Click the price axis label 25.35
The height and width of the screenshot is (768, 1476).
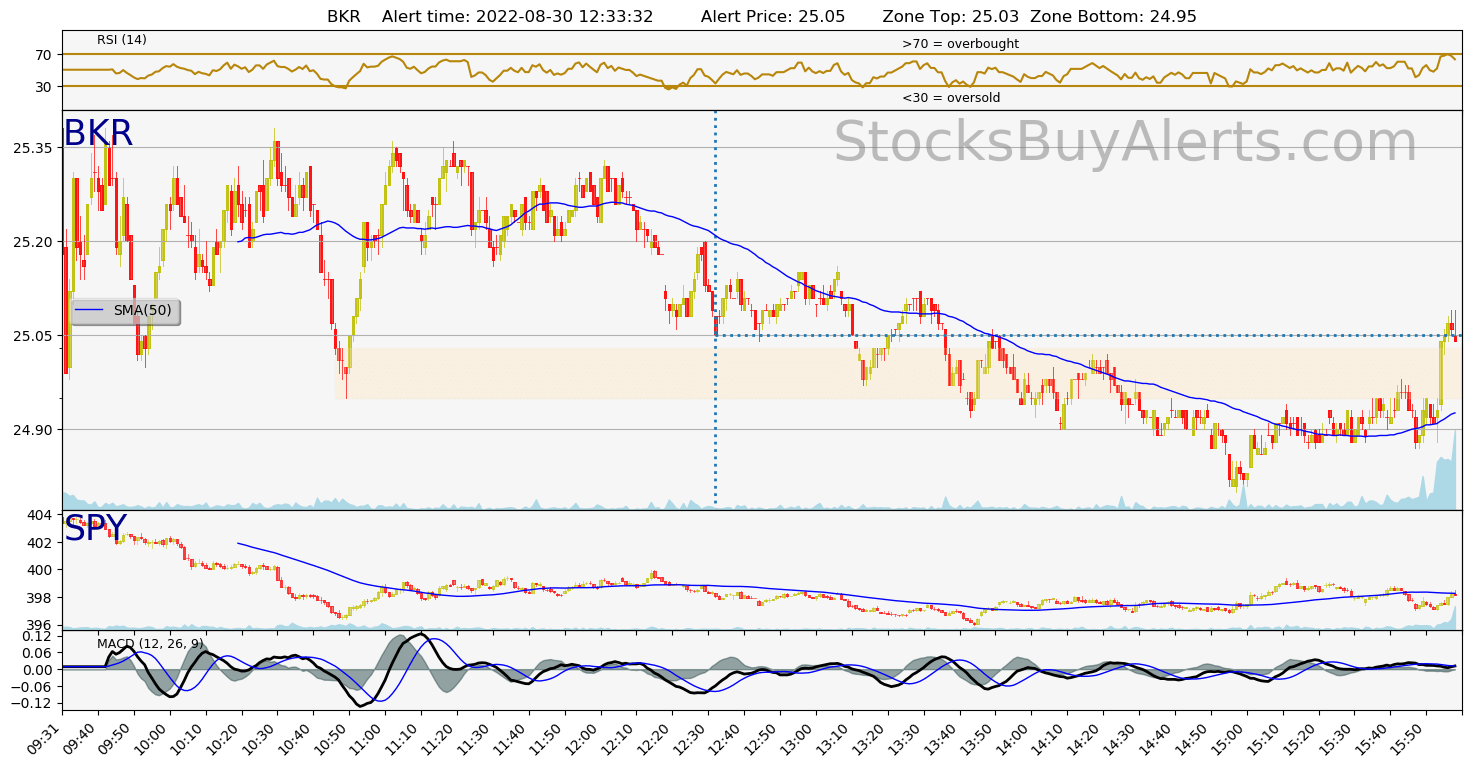pyautogui.click(x=33, y=148)
